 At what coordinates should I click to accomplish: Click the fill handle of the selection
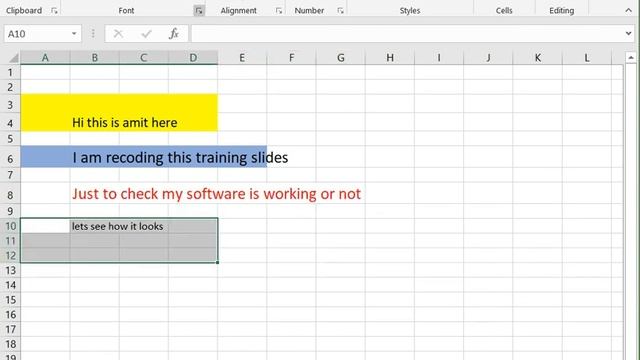click(x=218, y=262)
